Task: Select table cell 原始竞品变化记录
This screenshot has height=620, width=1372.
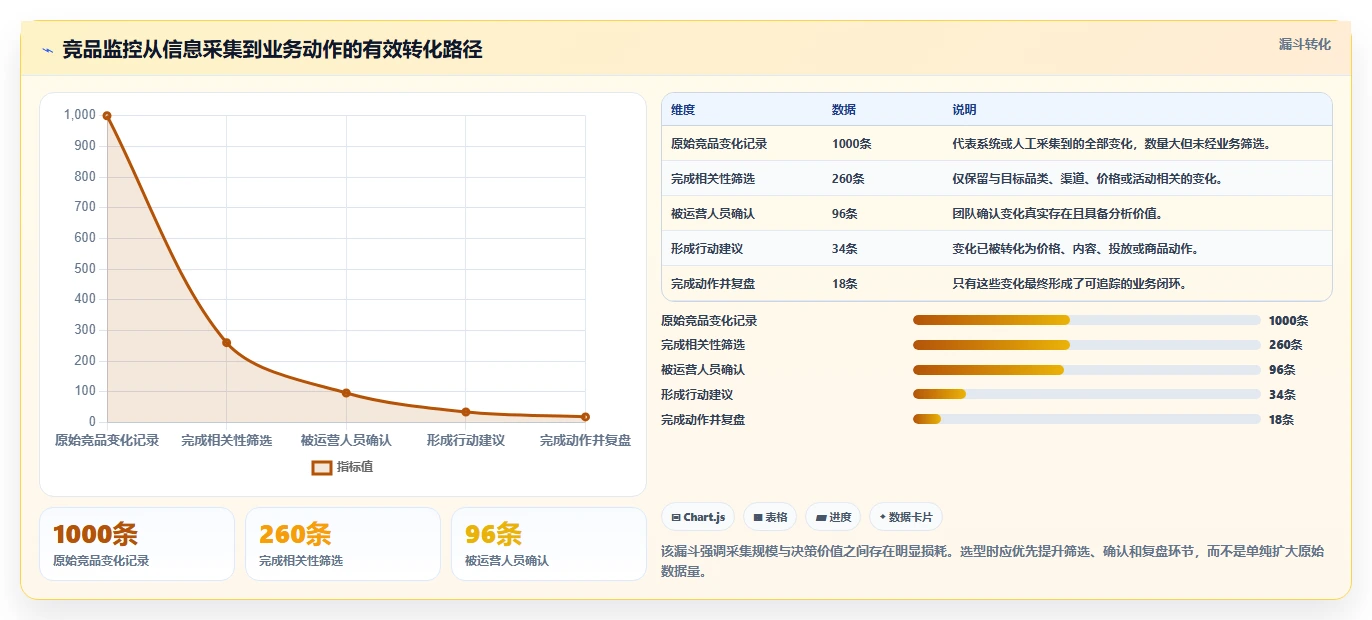Action: click(719, 144)
